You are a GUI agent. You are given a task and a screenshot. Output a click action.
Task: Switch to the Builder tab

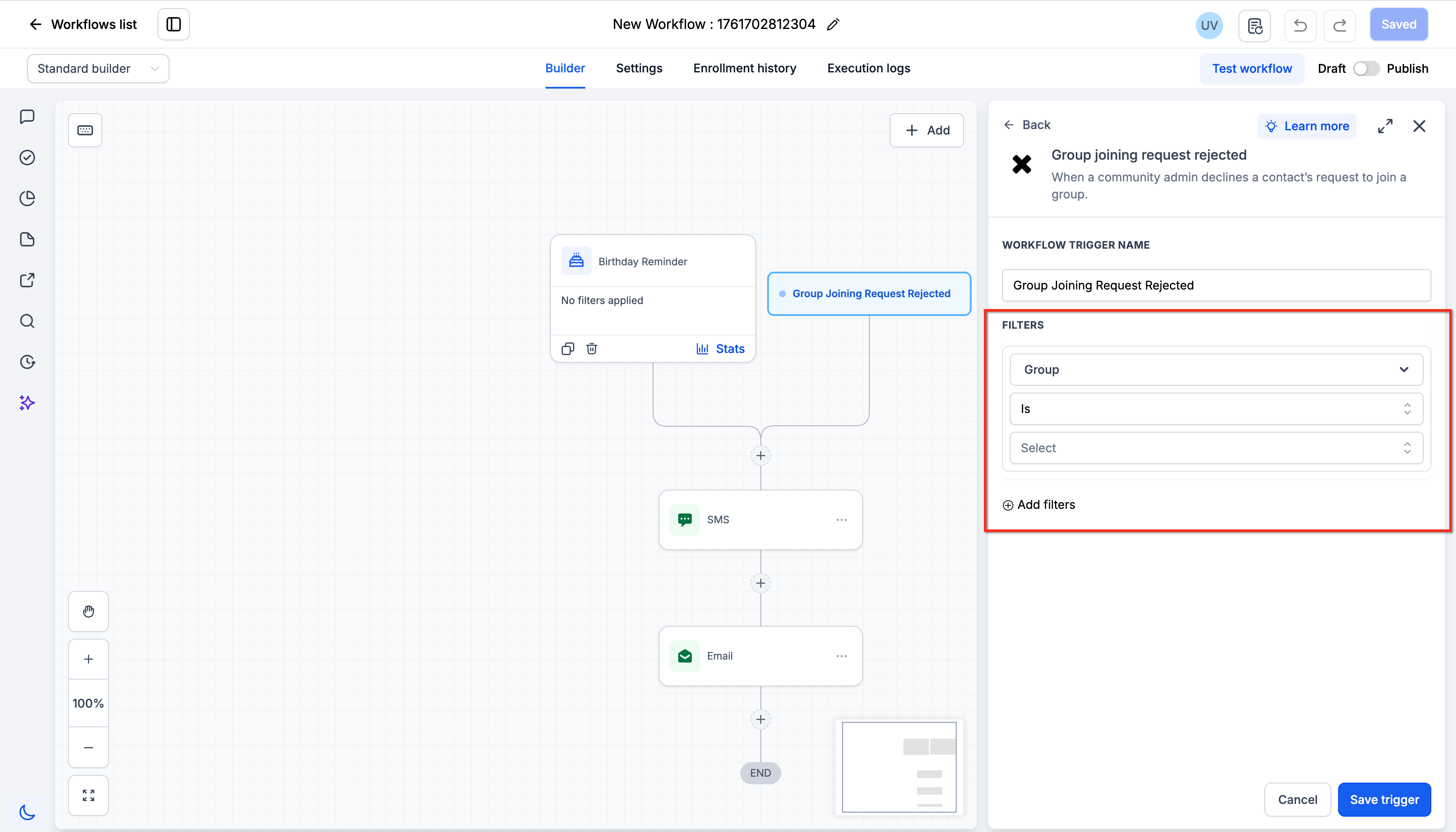pyautogui.click(x=565, y=69)
